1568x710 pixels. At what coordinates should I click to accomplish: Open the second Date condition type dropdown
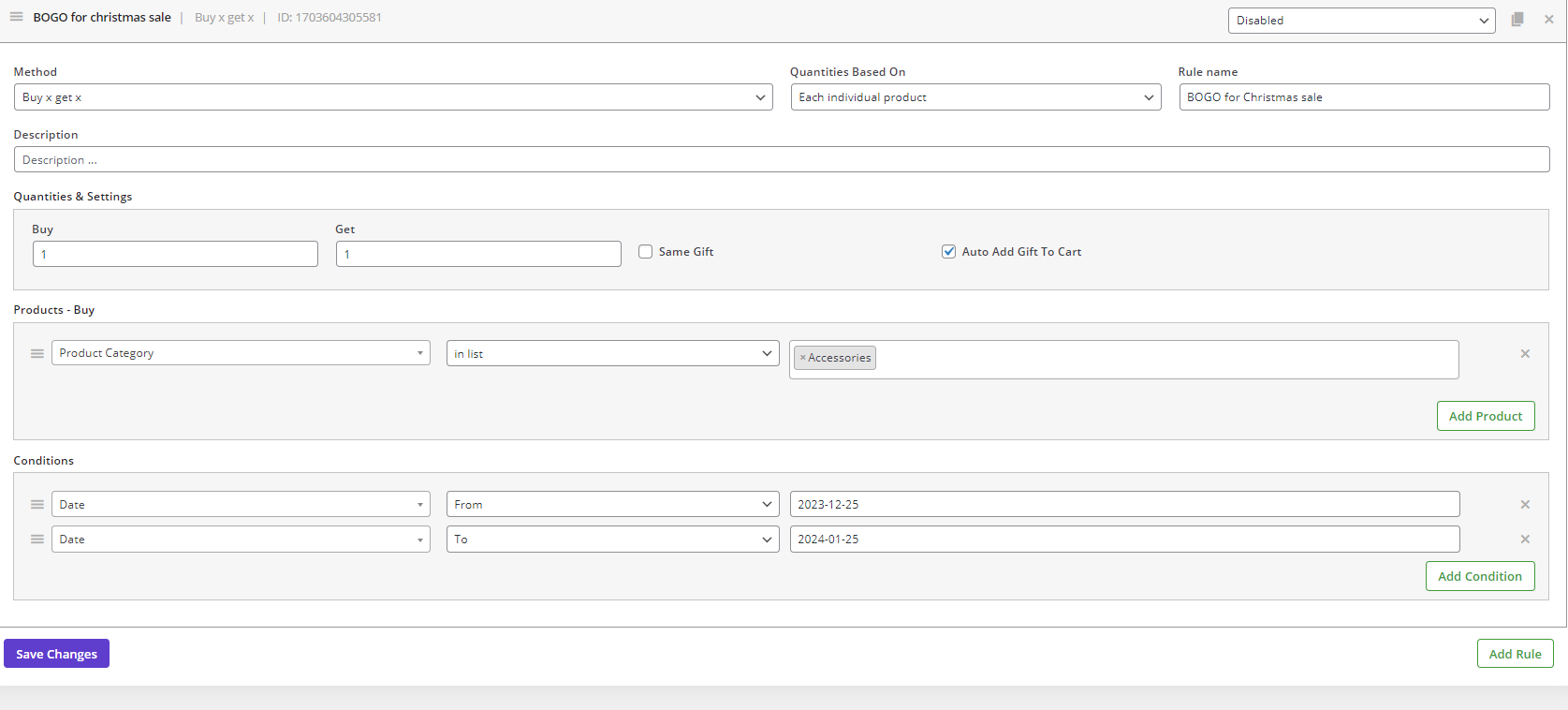pyautogui.click(x=241, y=540)
